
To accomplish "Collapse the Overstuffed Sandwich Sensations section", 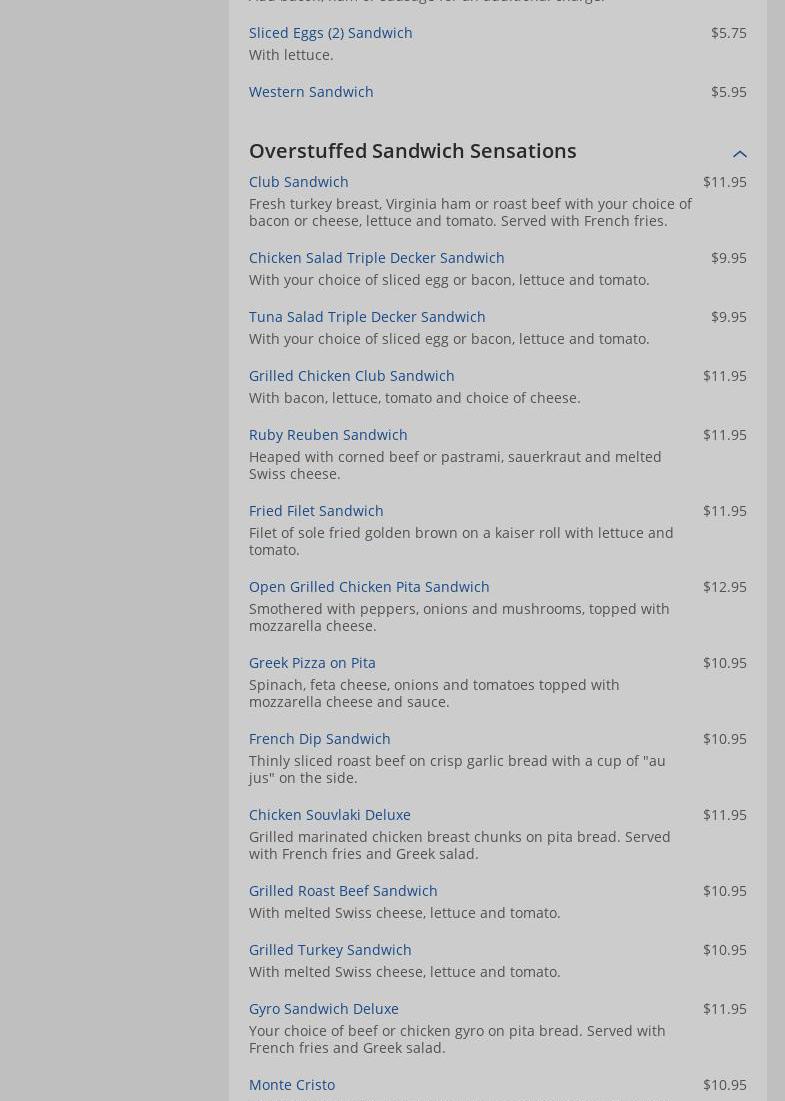I will [x=739, y=153].
